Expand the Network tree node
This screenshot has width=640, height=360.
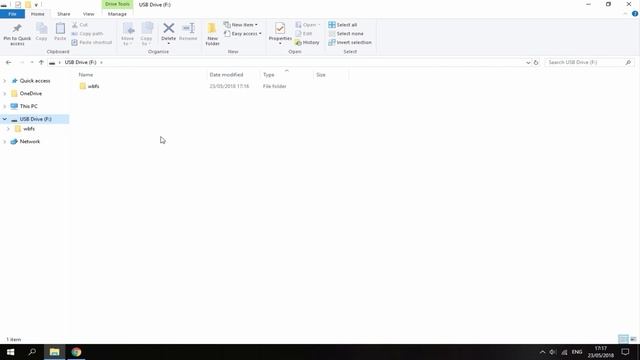[x=5, y=142]
